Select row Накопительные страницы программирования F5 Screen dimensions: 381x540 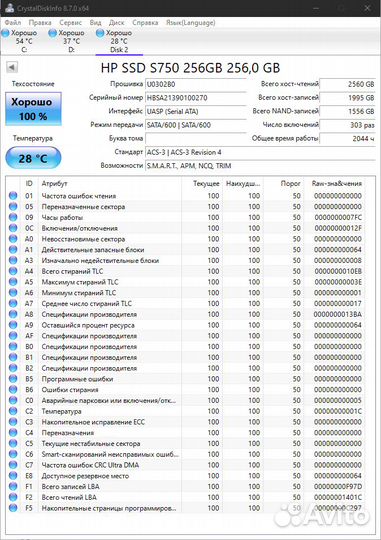tap(186, 508)
